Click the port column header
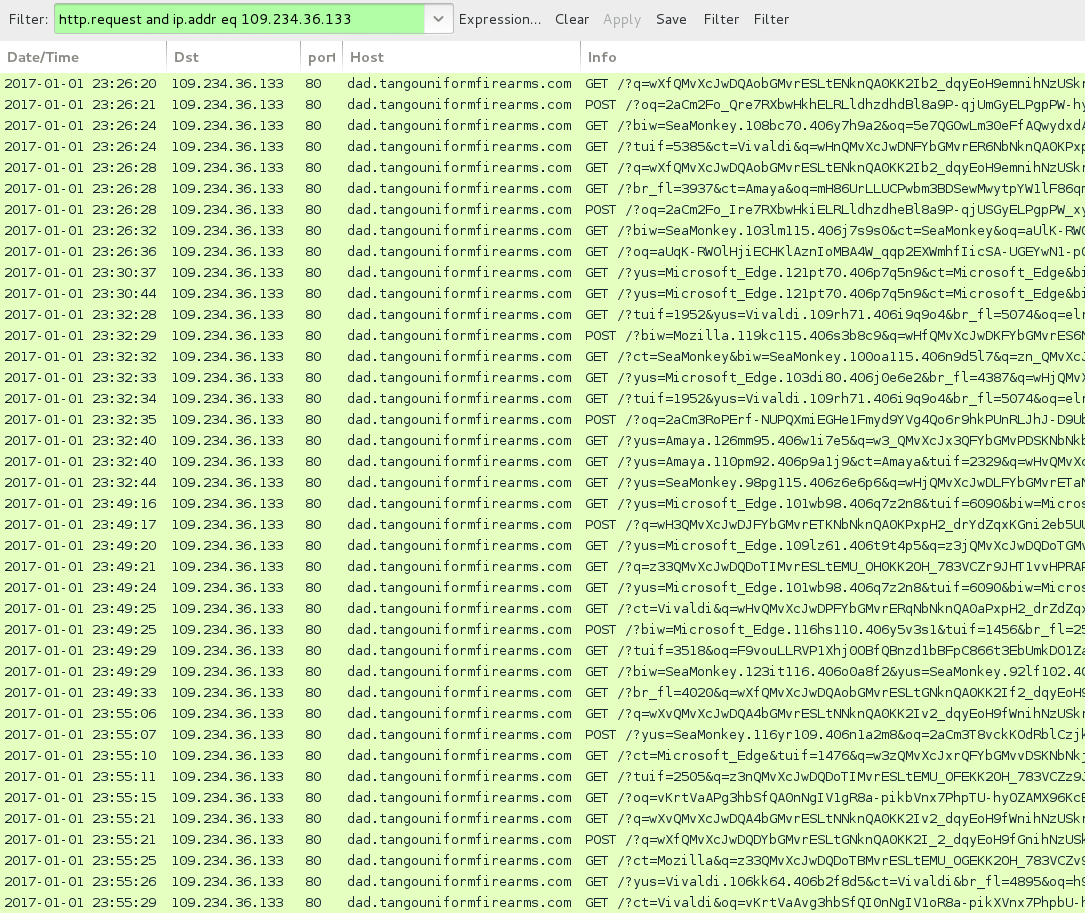This screenshot has width=1085, height=913. point(322,57)
